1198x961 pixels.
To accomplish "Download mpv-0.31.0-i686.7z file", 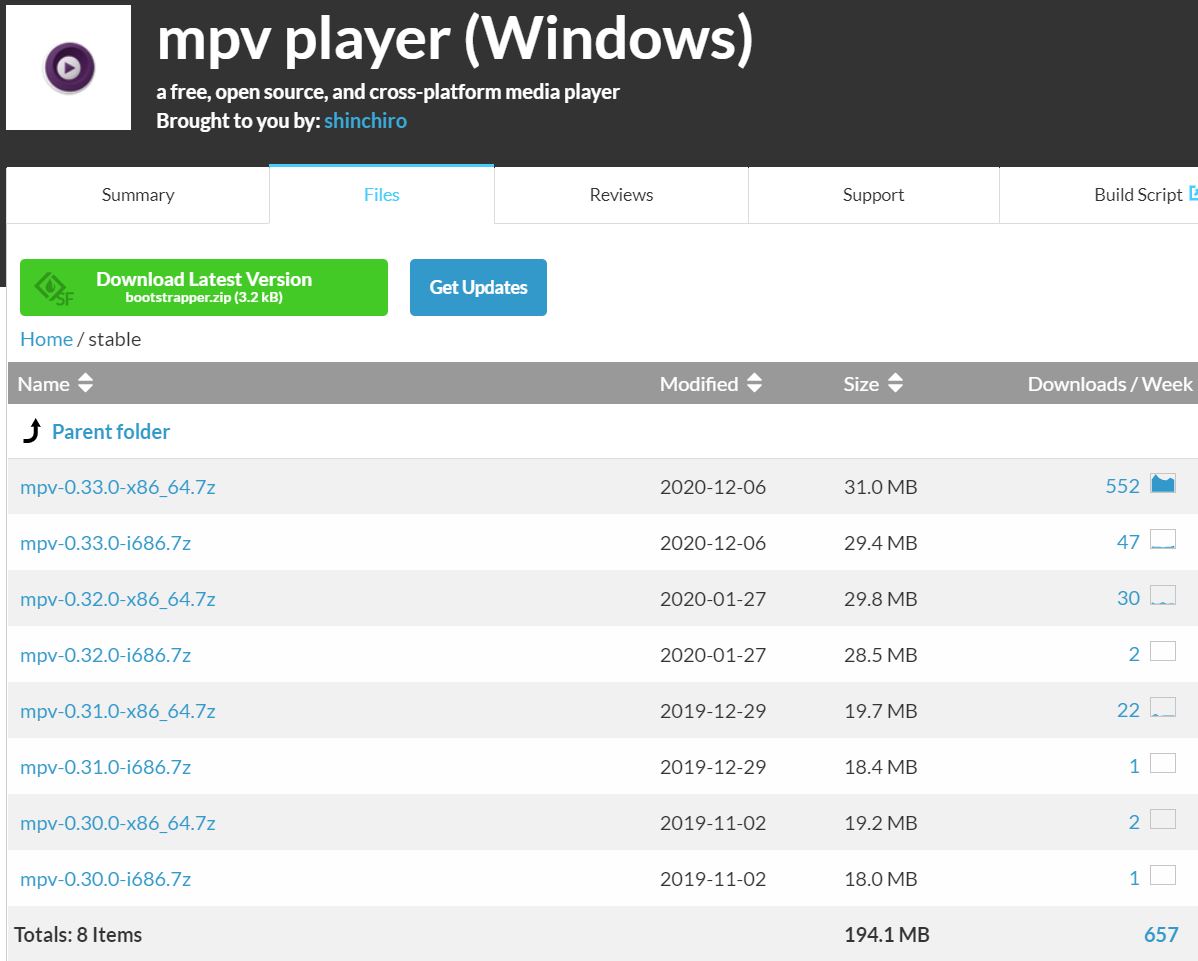I will (x=105, y=767).
